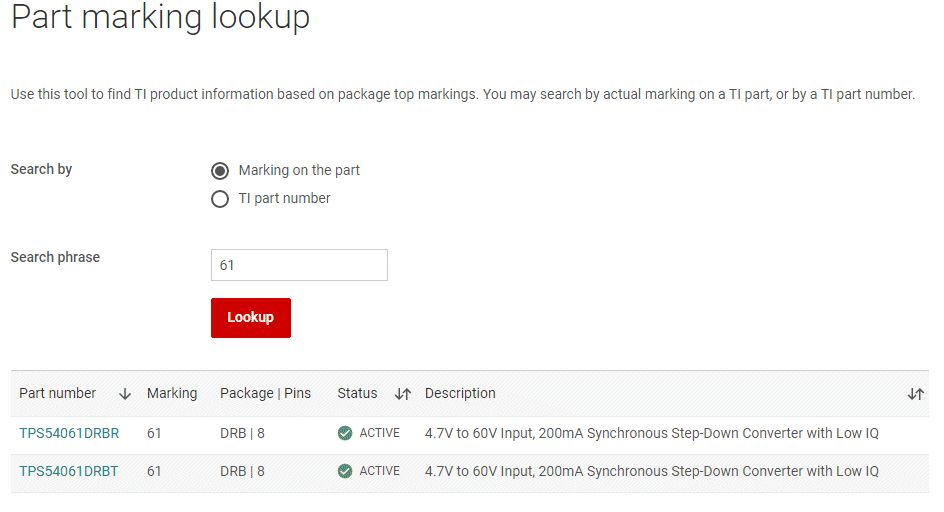Open the TPS54061DRBT part link
This screenshot has height=512, width=944.
[x=68, y=471]
